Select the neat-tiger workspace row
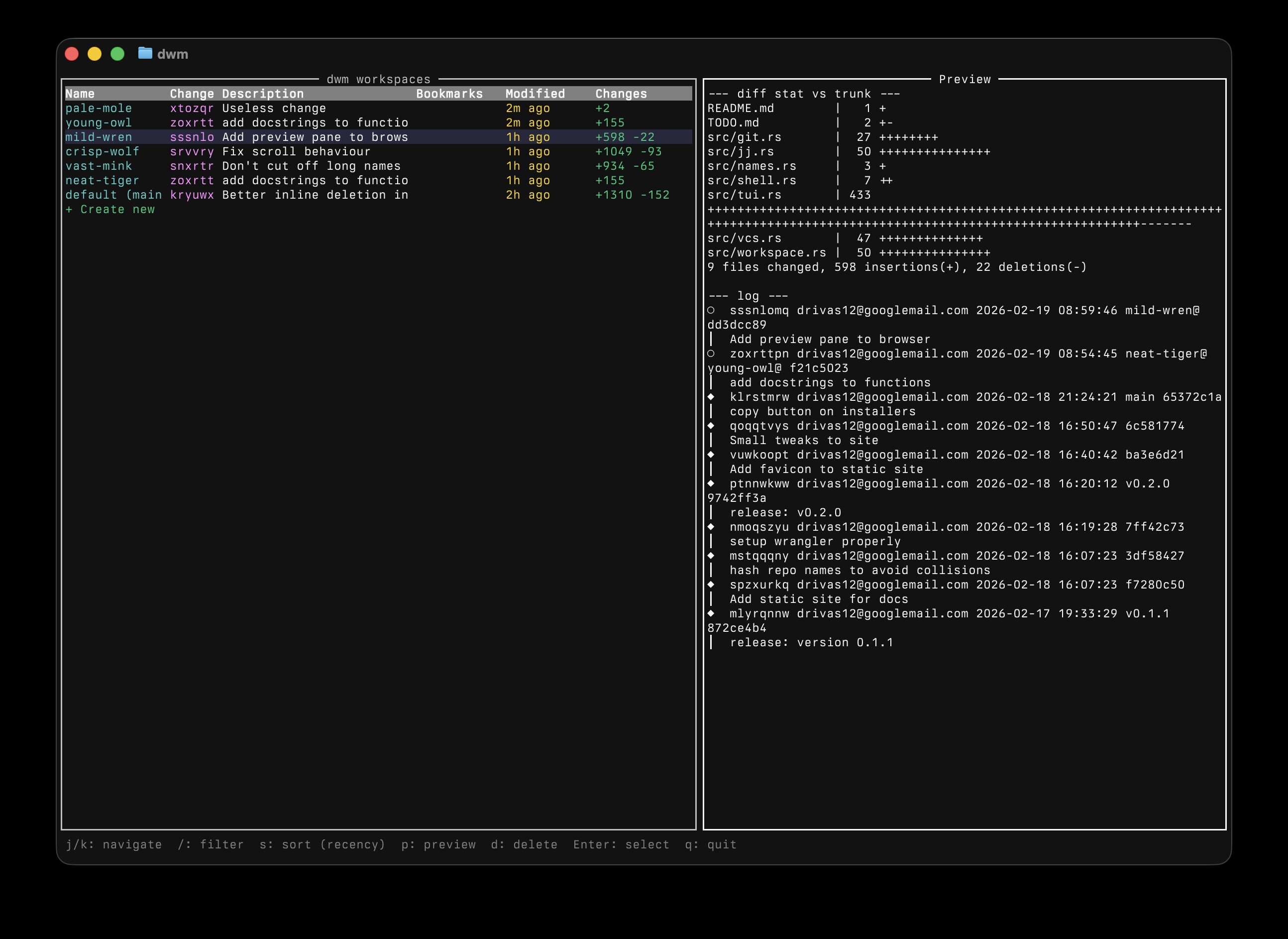This screenshot has width=1288, height=939. 378,180
